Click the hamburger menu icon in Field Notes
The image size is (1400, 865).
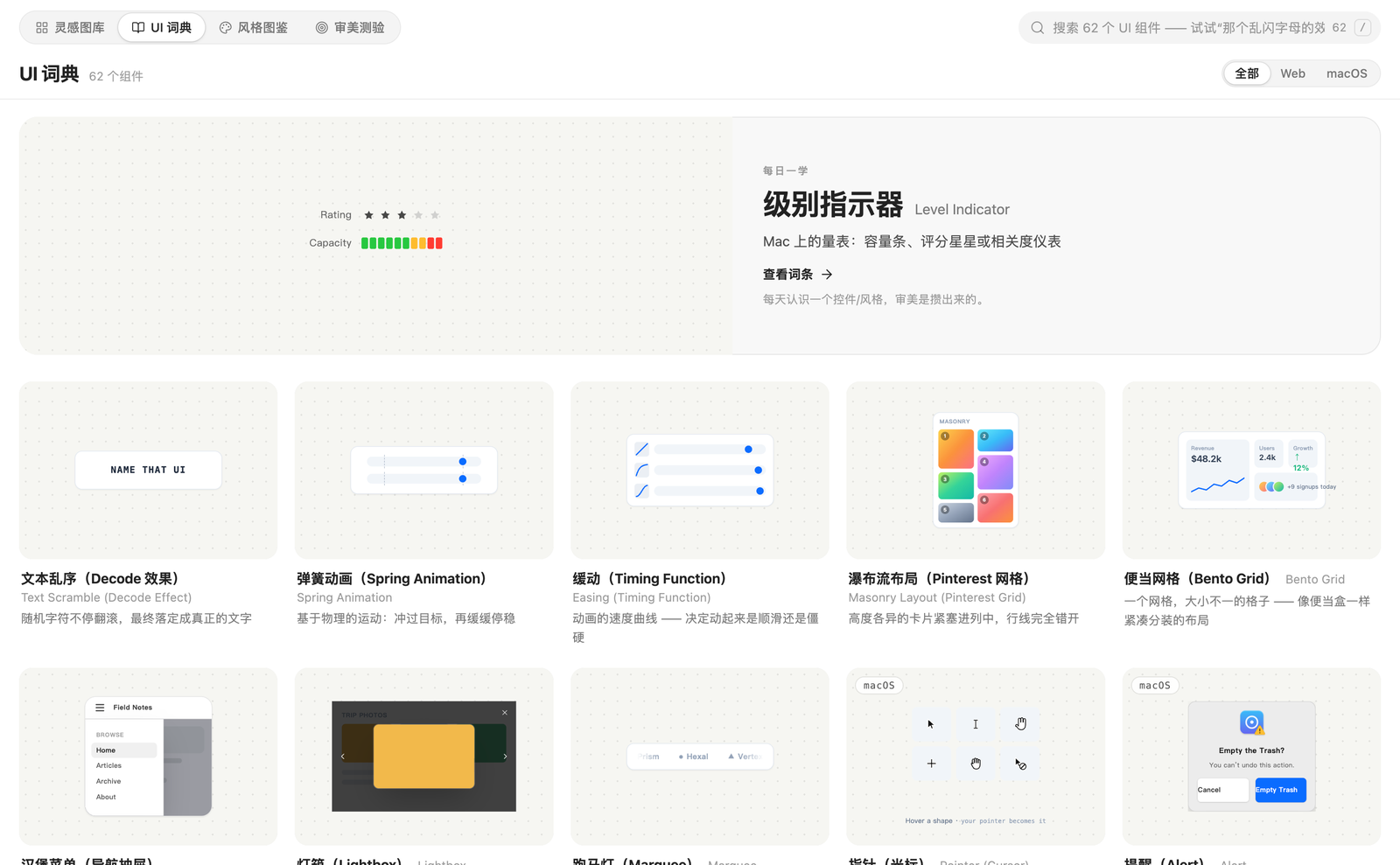tap(100, 708)
